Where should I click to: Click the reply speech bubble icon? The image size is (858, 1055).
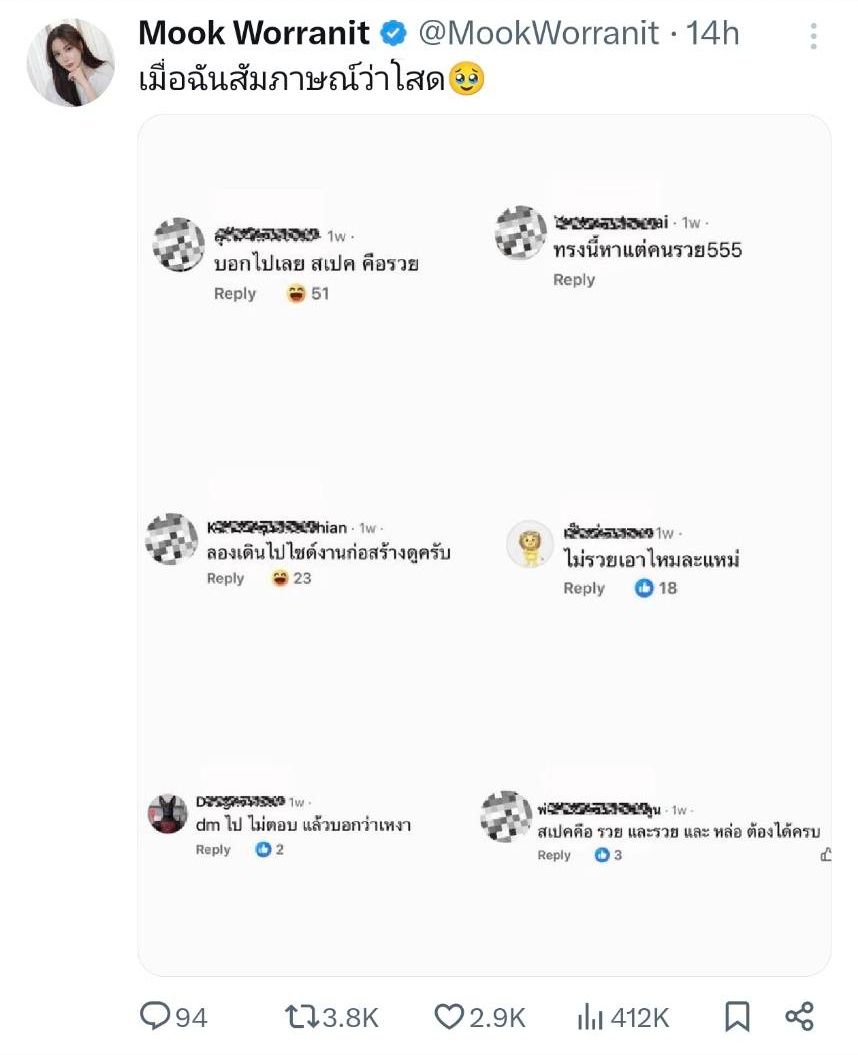155,1017
